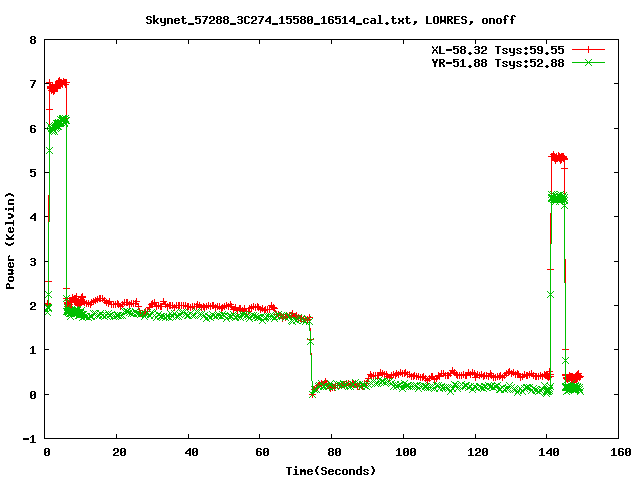Image resolution: width=640 pixels, height=480 pixels.
Task: Click y-axis tick label 3
Action: point(33,262)
